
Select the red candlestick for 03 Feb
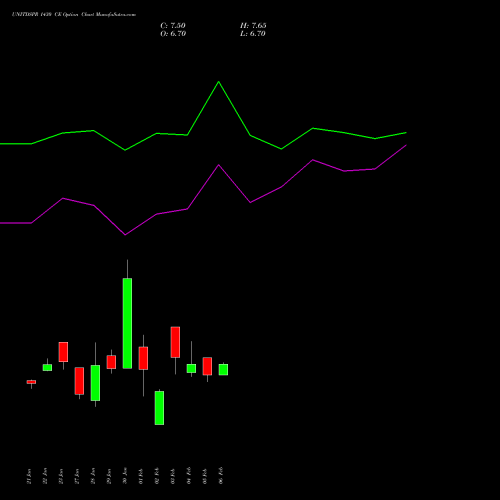click(175, 342)
